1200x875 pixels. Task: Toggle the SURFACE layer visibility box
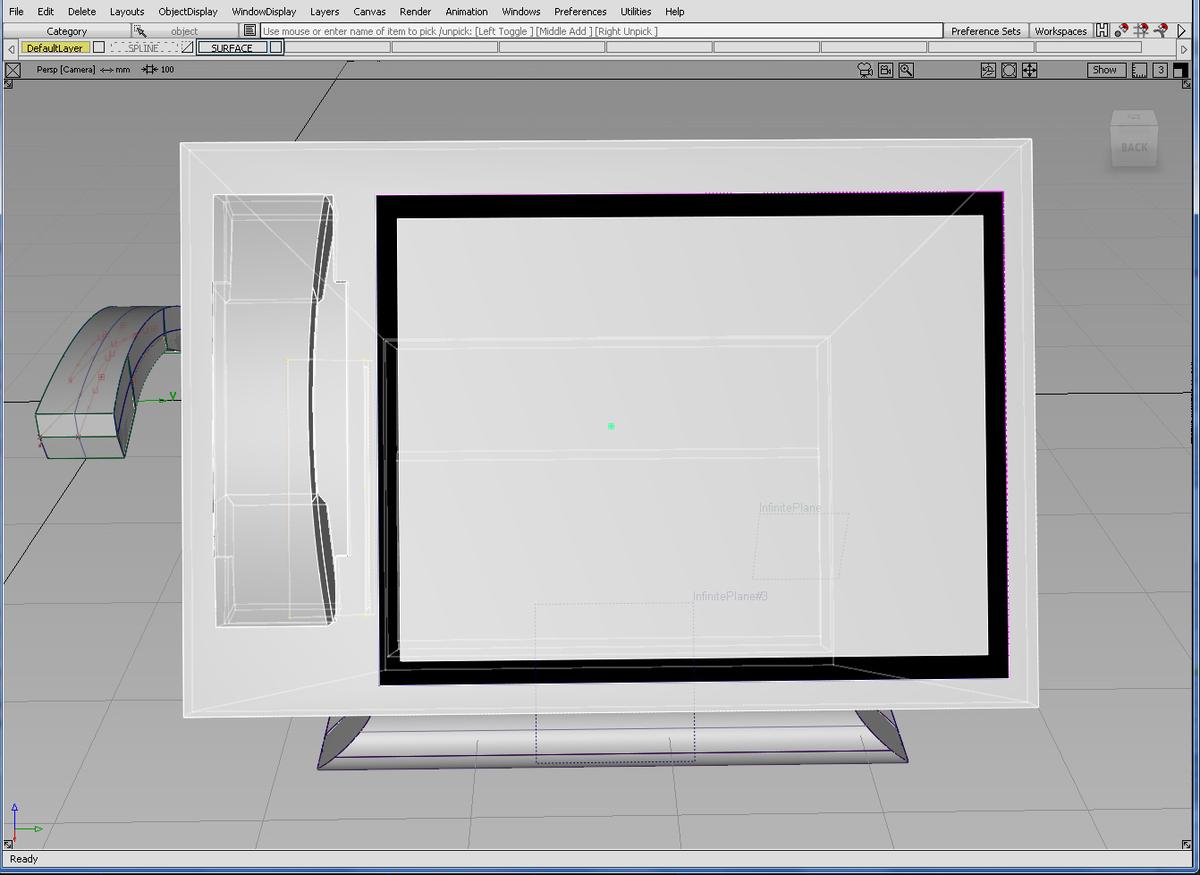point(276,47)
